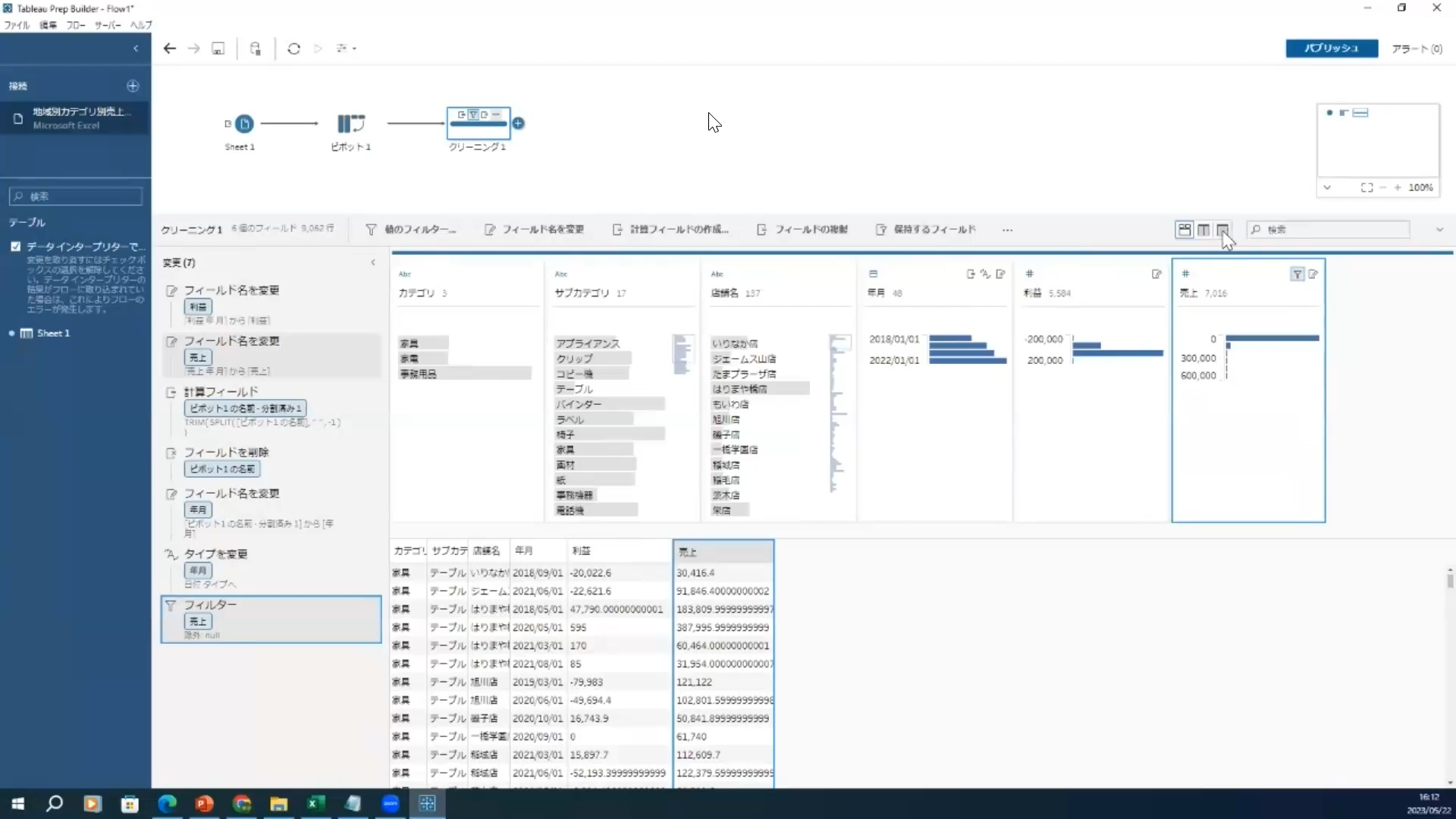The height and width of the screenshot is (819, 1456).
Task: Click the number type icon on 売上 card
Action: (1185, 274)
